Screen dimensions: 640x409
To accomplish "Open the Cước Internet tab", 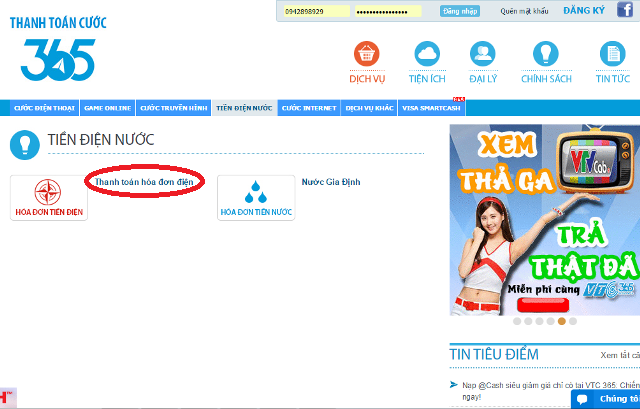I will click(x=308, y=107).
